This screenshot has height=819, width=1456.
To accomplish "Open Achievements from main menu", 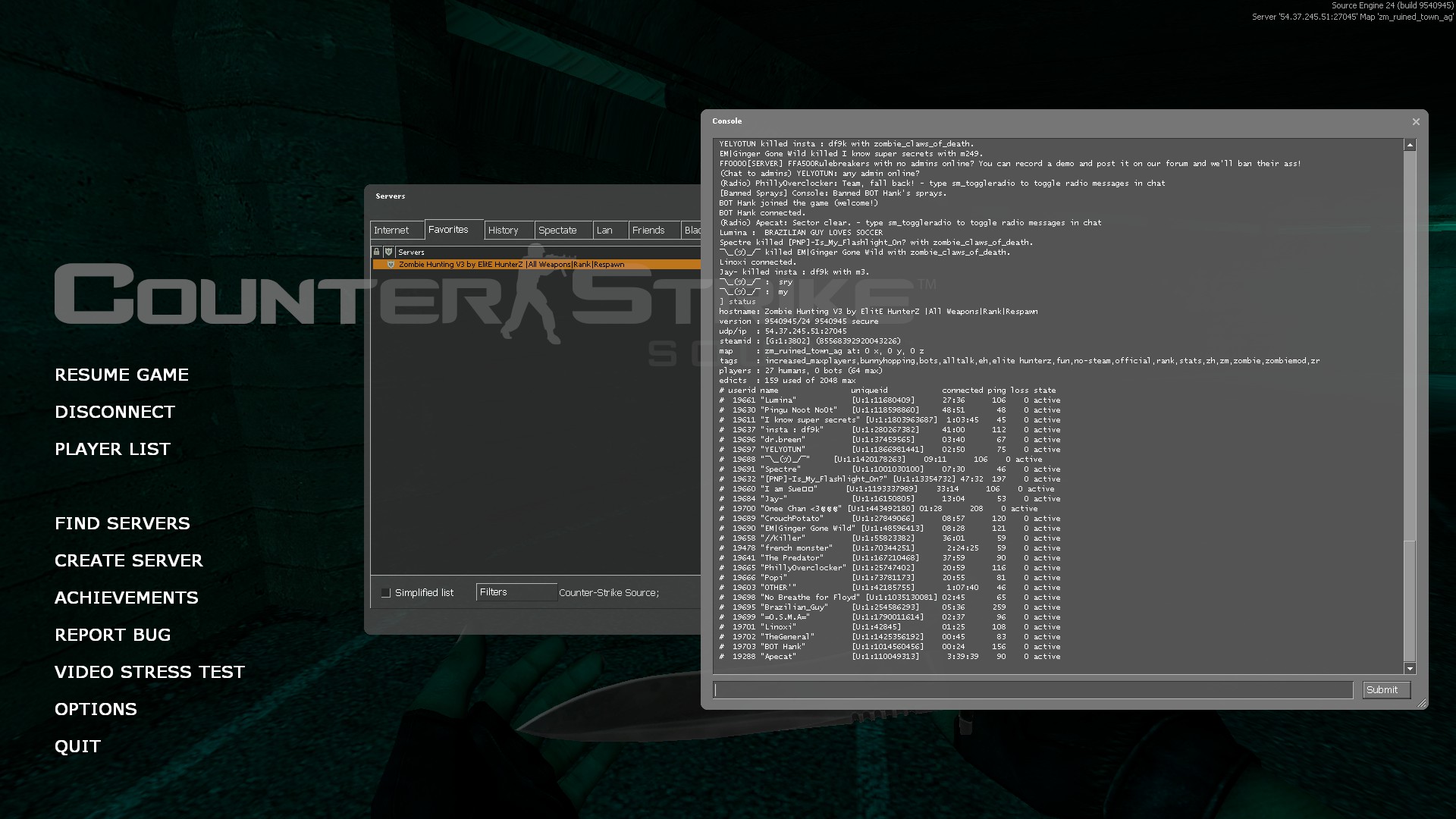I will point(127,598).
